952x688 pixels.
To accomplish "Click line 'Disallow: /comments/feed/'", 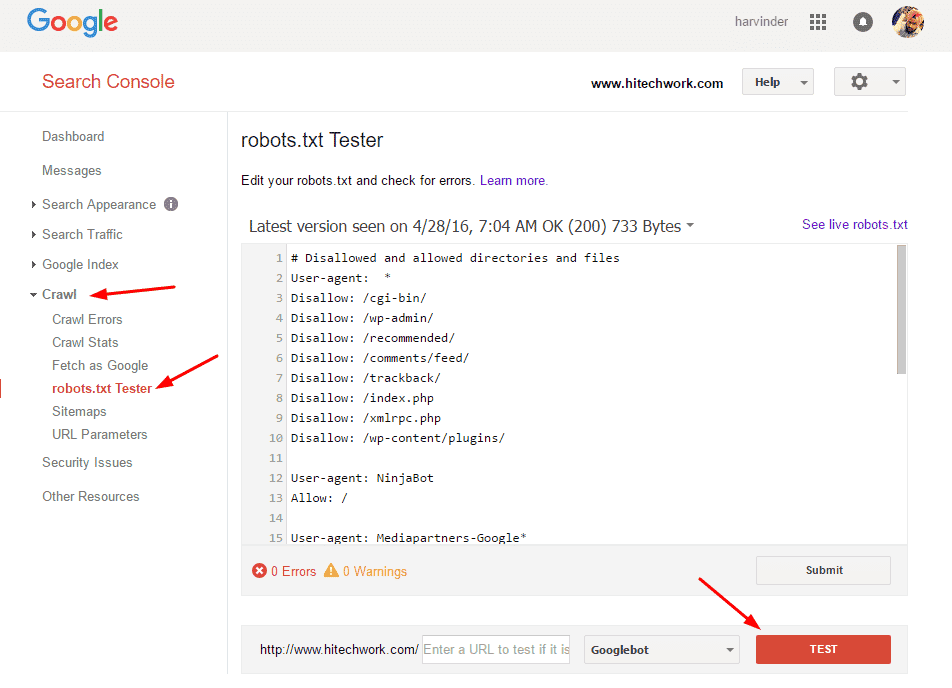I will pyautogui.click(x=379, y=358).
